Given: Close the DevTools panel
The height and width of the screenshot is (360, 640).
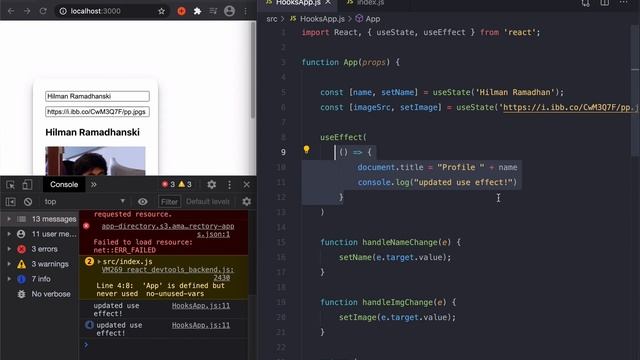Looking at the screenshot, I should (247, 184).
